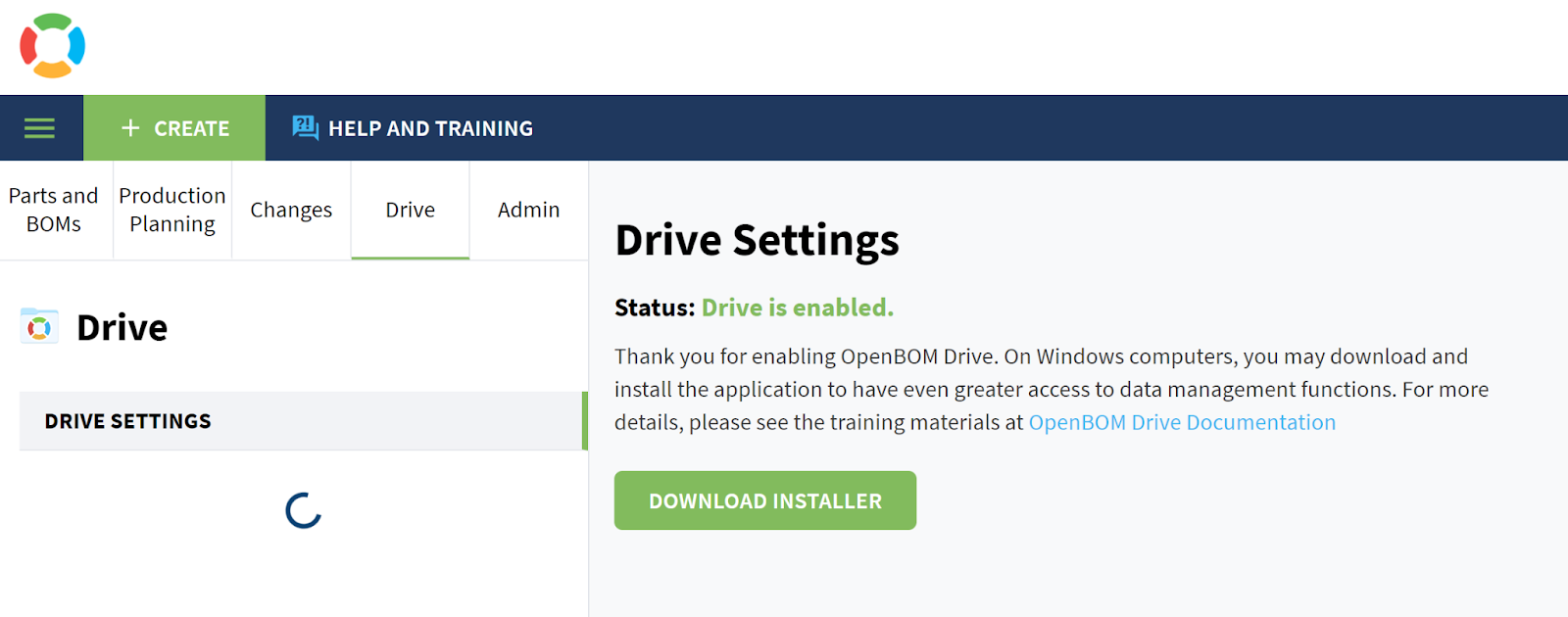Open the hamburger navigation menu

point(39,128)
